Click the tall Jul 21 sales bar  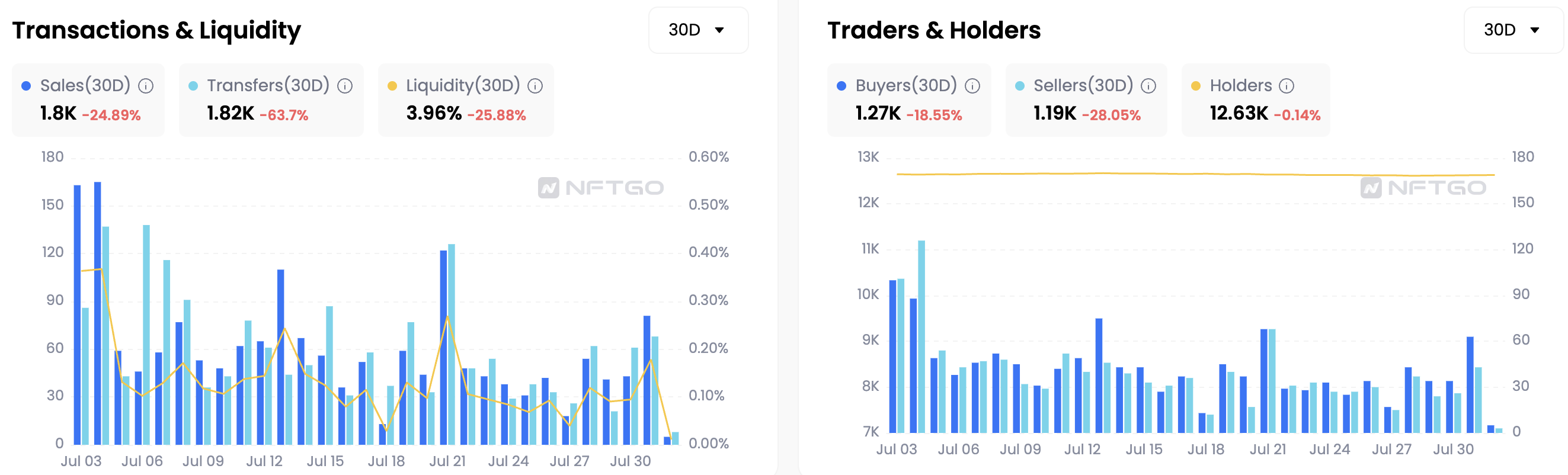point(444,347)
